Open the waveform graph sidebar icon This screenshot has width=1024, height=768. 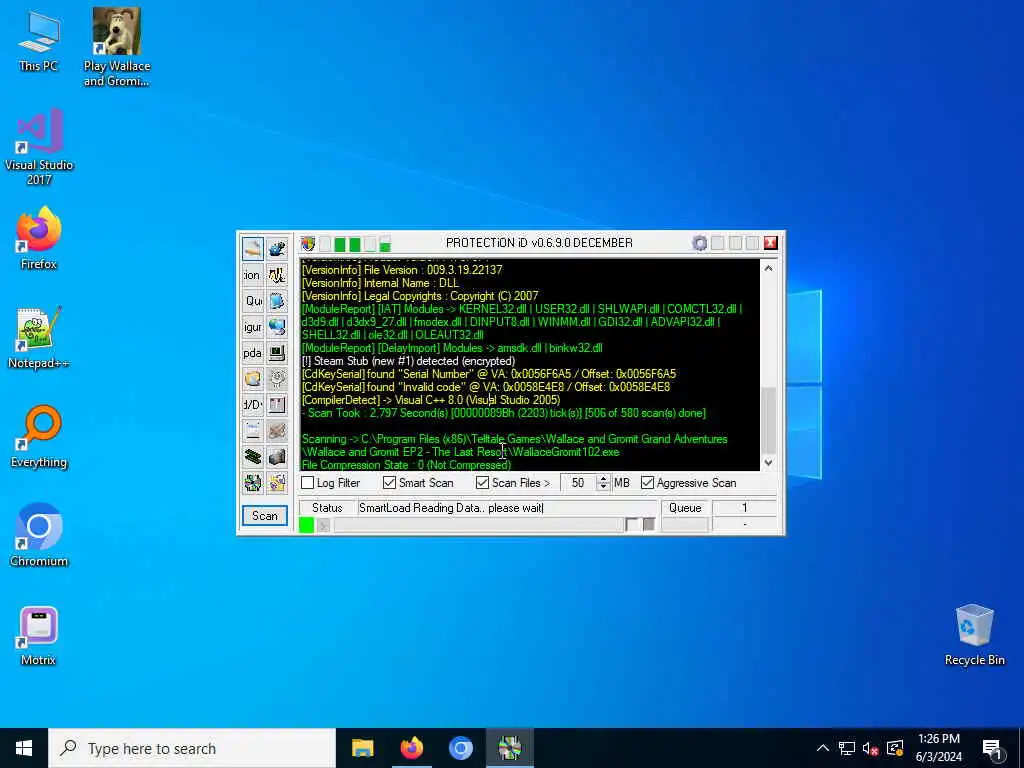[x=278, y=275]
